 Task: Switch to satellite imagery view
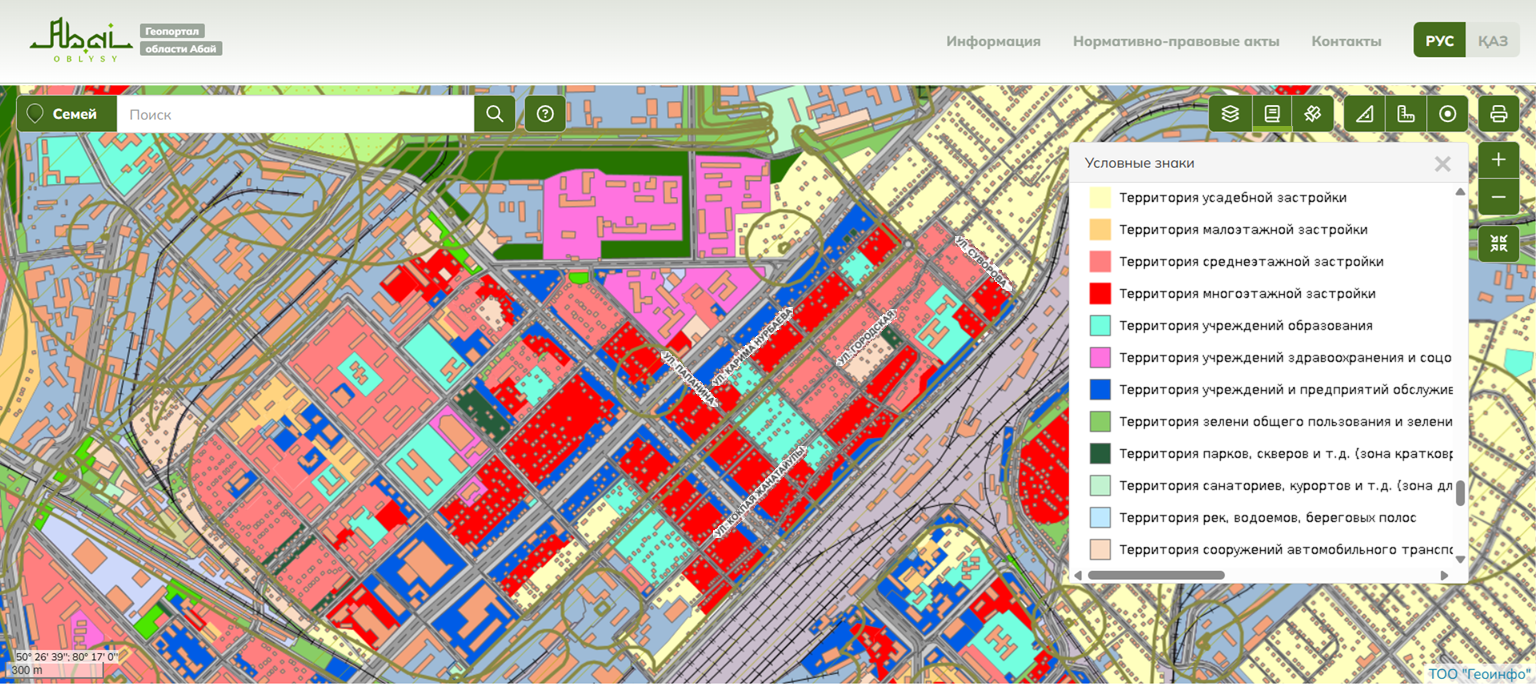[x=1313, y=114]
